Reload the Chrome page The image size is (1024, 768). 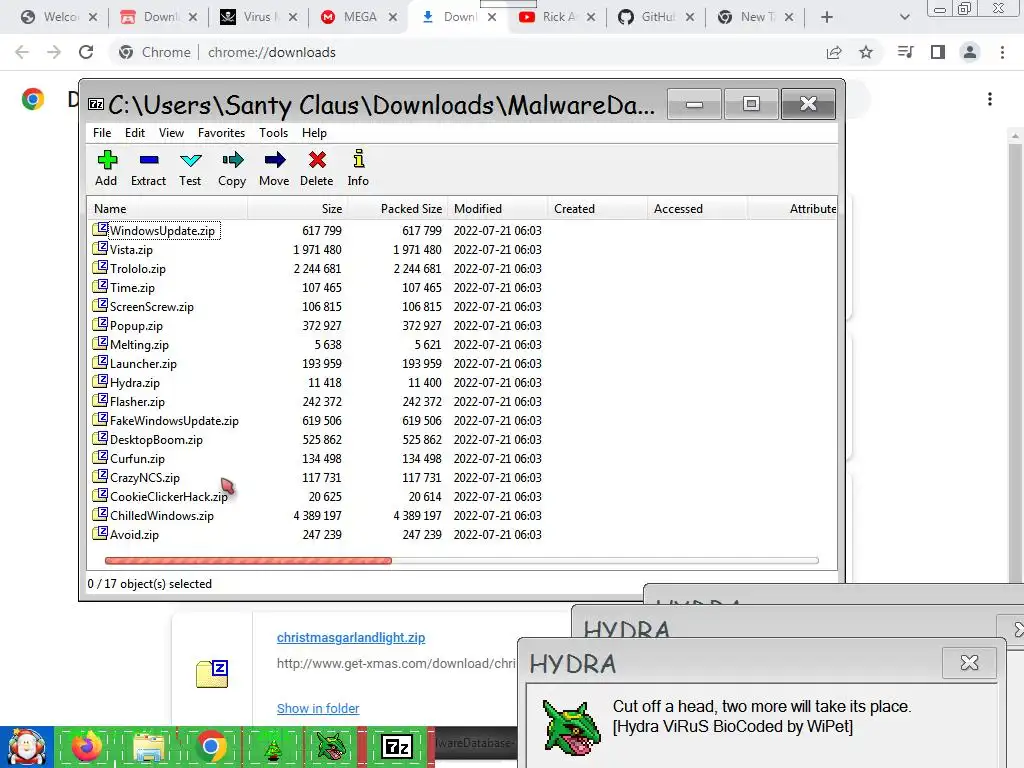click(86, 52)
